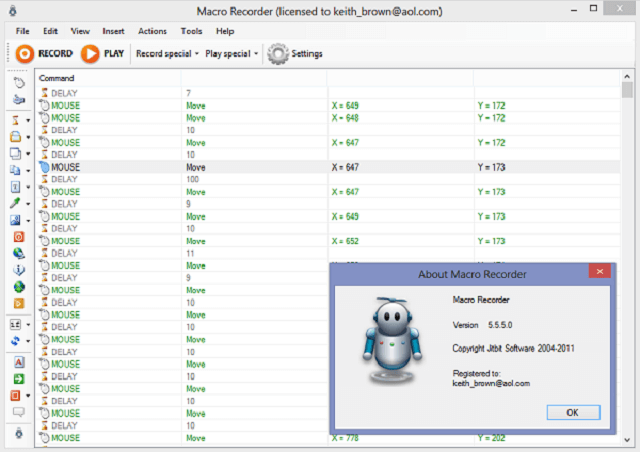640x452 pixels.
Task: Select the MOUSE row with X = 652
Action: pyautogui.click(x=328, y=241)
